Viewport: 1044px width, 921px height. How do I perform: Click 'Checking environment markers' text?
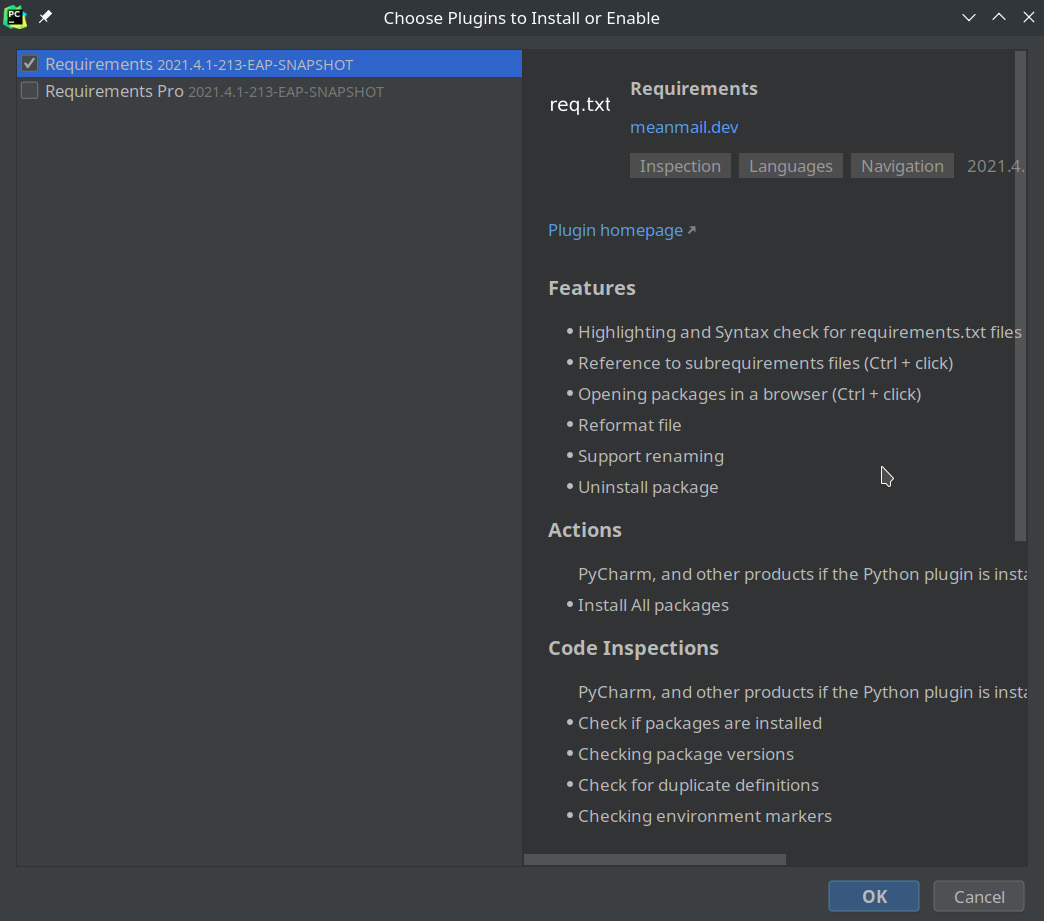pos(704,816)
